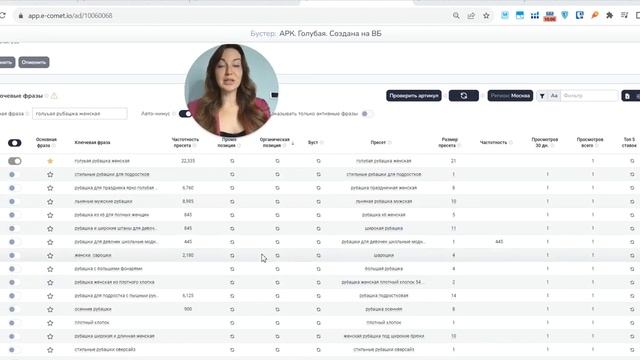The width and height of the screenshot is (640, 360).
Task: Click the Пресет column header
Action: coord(378,142)
